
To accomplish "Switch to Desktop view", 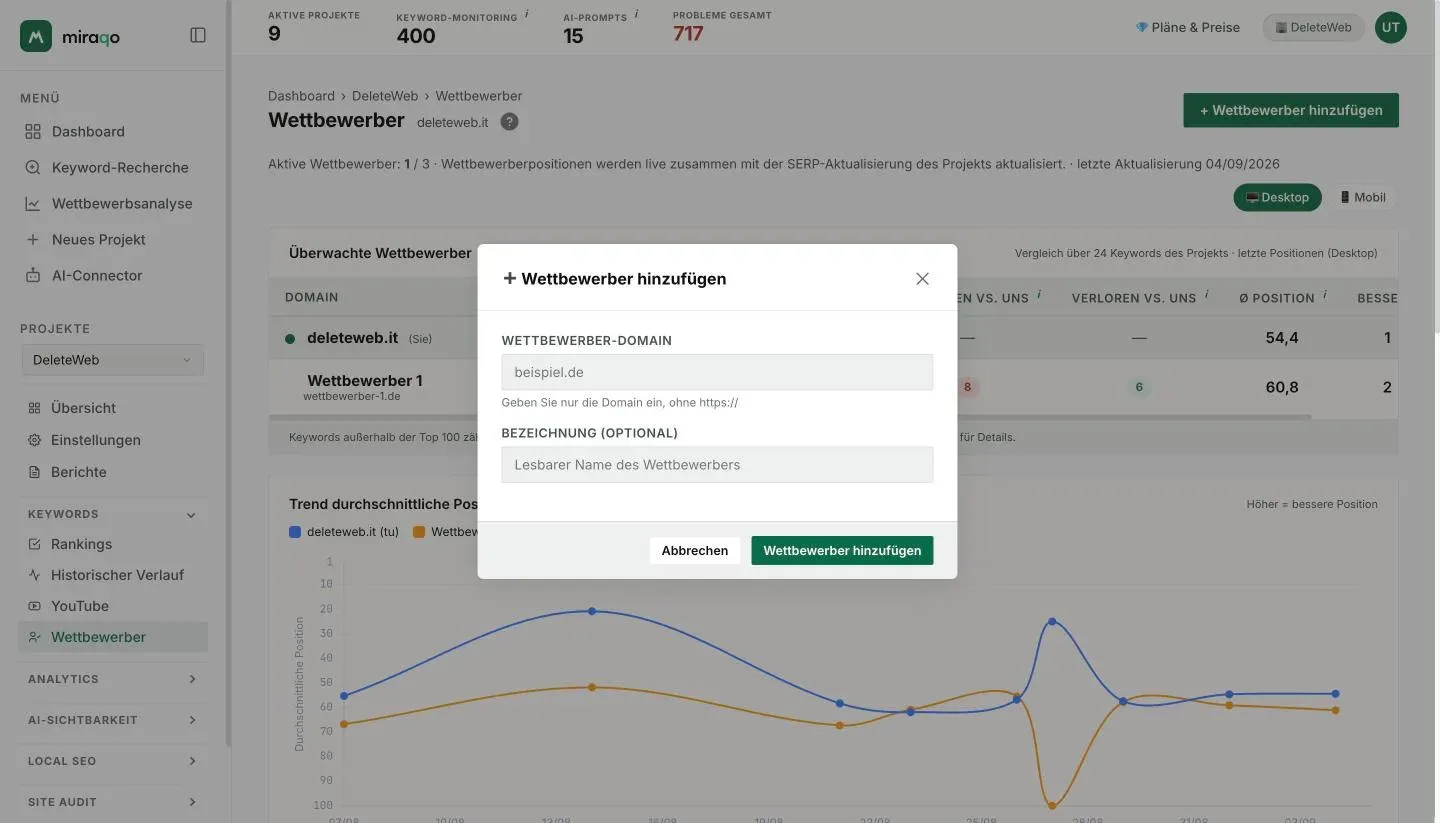I will tap(1277, 198).
